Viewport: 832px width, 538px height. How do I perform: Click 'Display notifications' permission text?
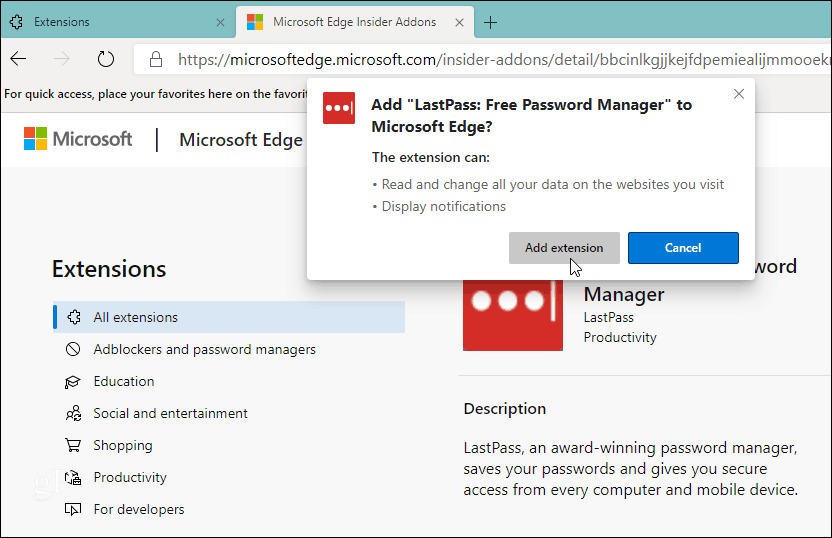pyautogui.click(x=444, y=206)
